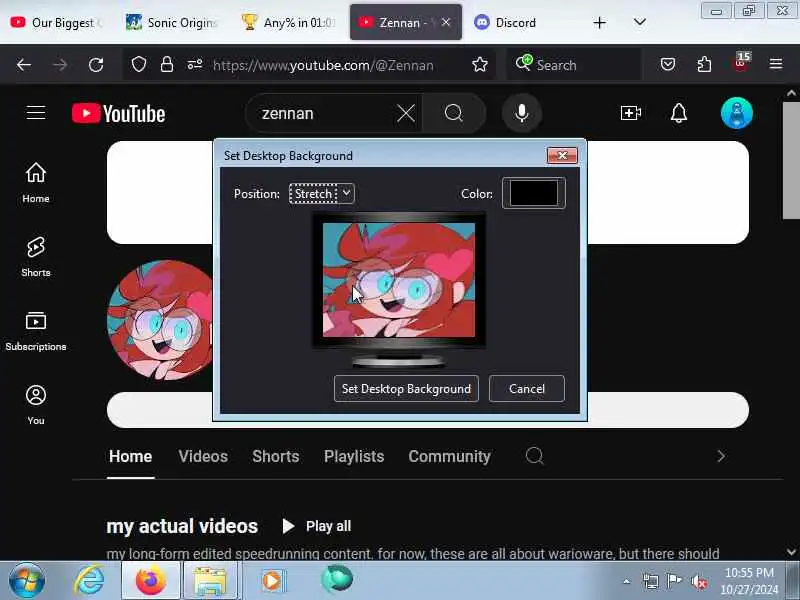Show hidden tray icons arrow
Image resolution: width=800 pixels, height=600 pixels.
tap(627, 581)
